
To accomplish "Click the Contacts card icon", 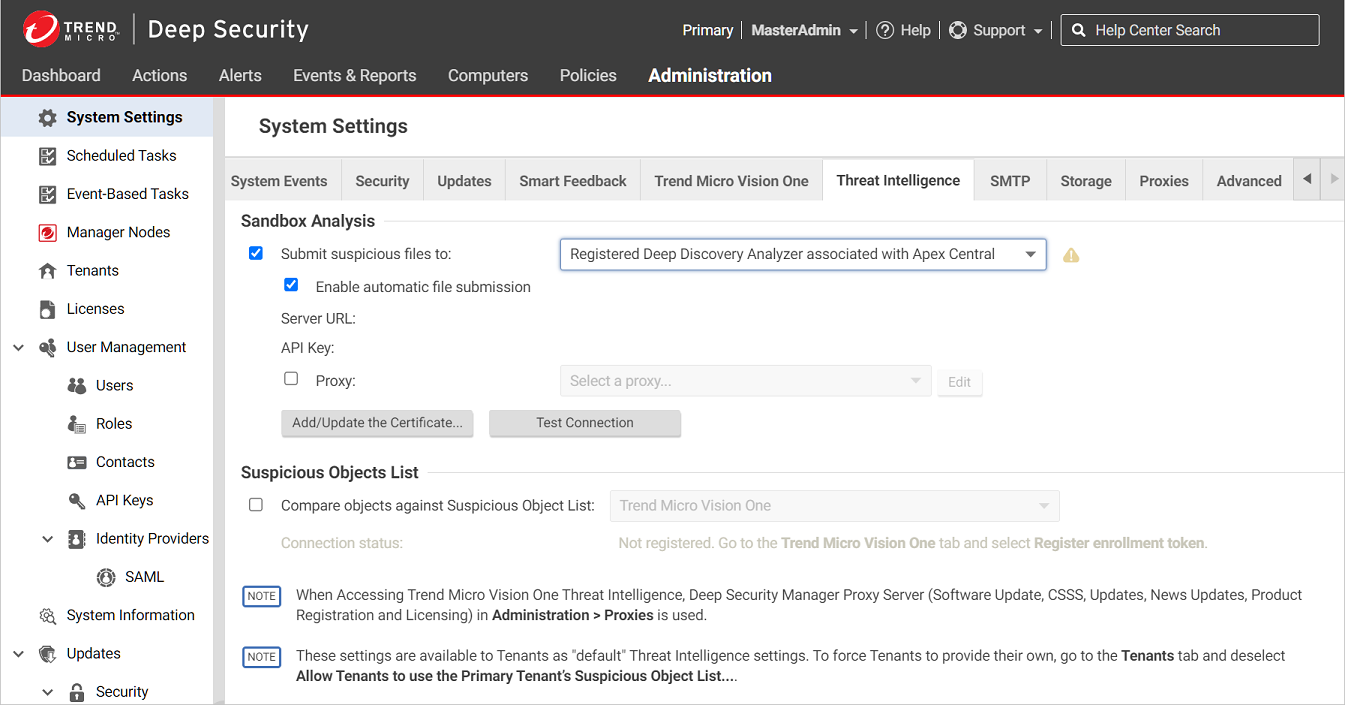I will (77, 463).
